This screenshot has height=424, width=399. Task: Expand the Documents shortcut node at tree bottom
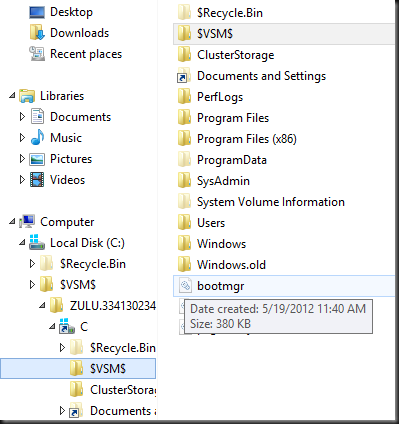tap(62, 411)
